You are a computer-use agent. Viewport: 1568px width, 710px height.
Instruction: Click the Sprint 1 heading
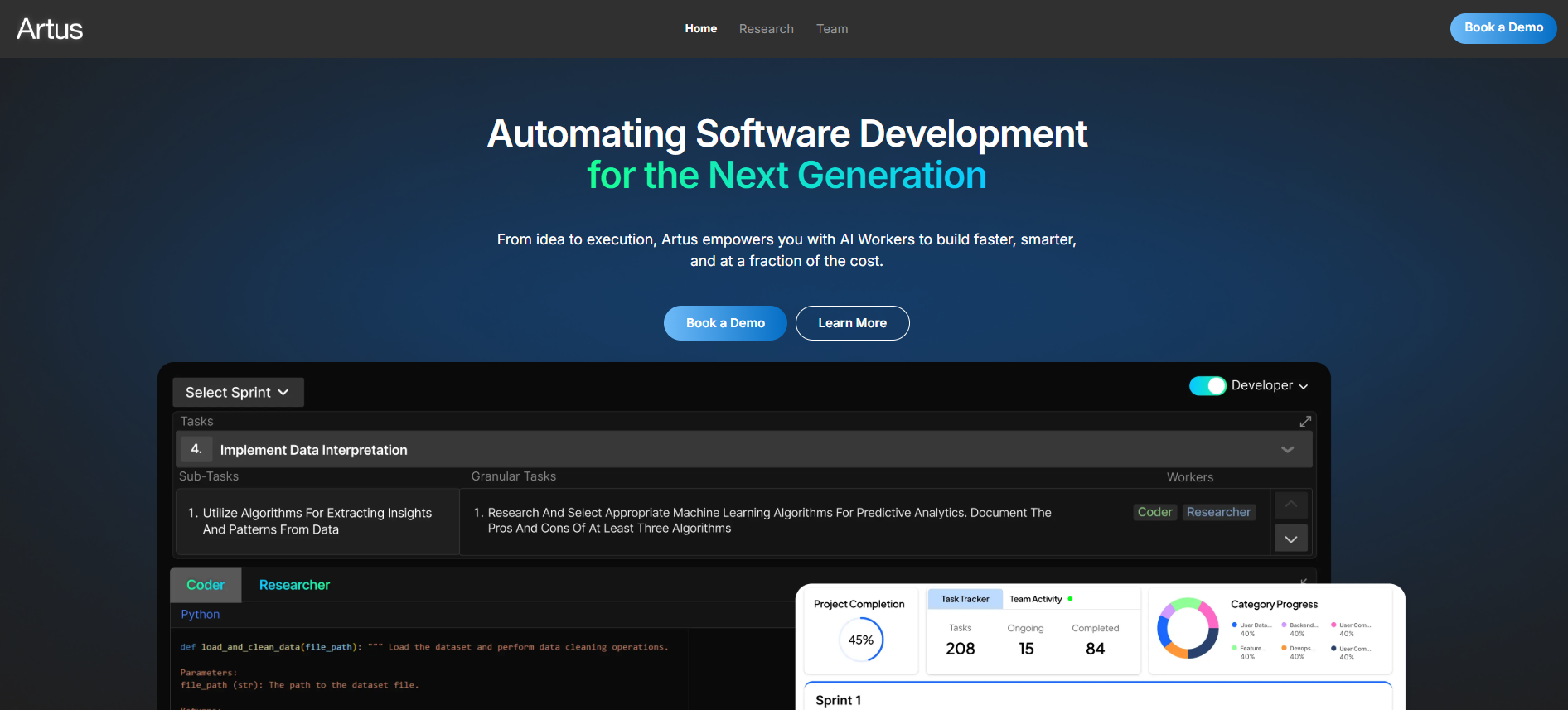click(838, 701)
